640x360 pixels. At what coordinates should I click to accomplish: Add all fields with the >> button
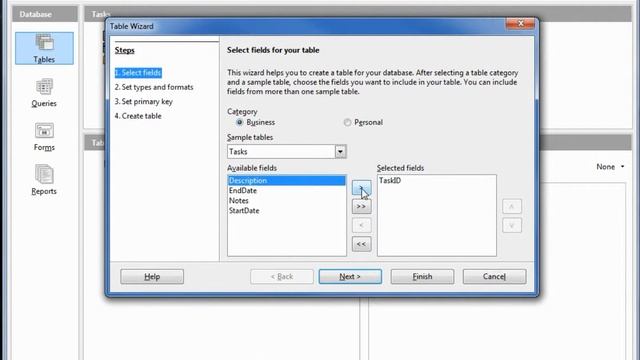click(361, 207)
